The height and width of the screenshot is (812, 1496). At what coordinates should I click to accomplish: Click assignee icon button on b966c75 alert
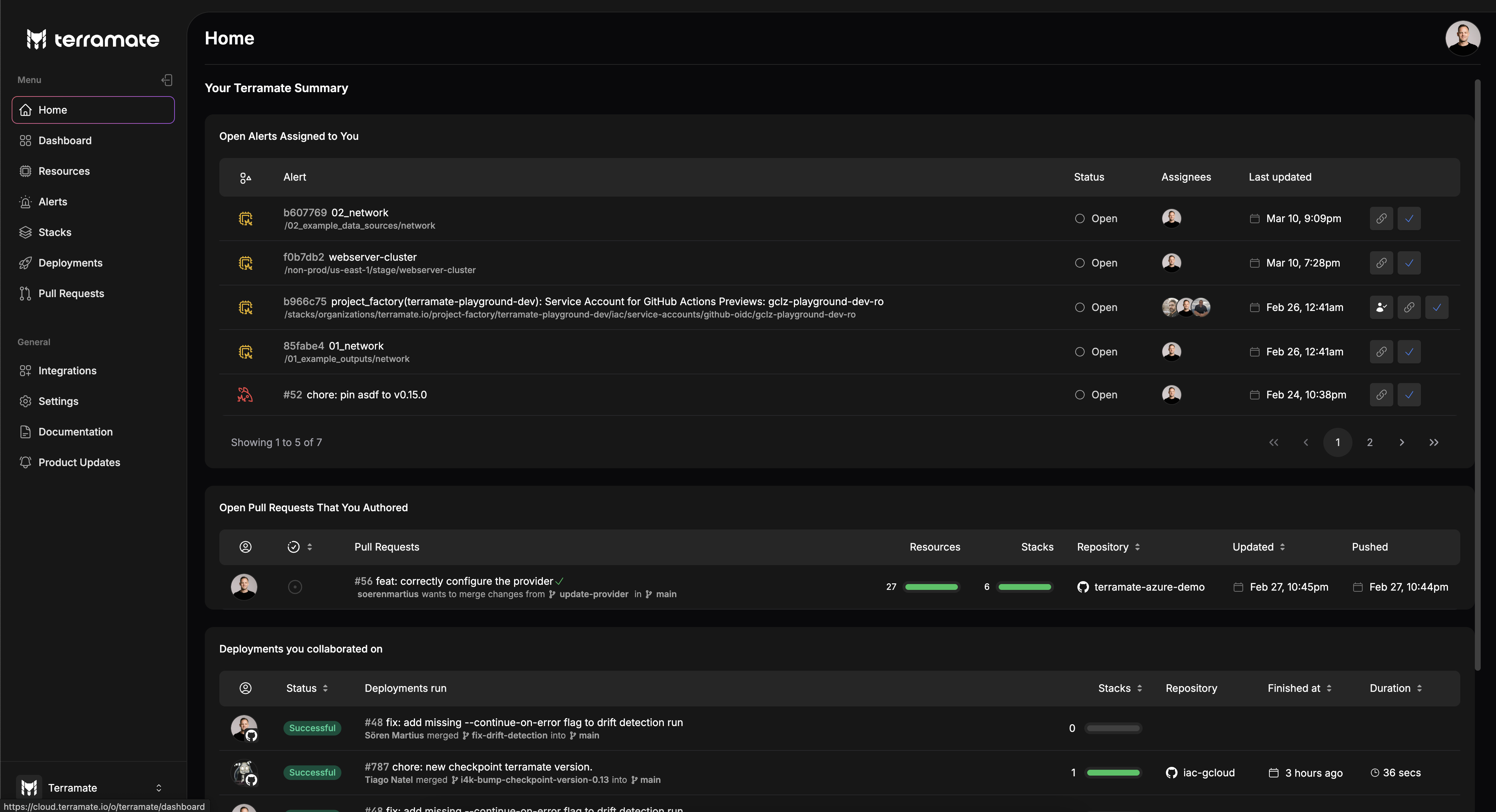(1381, 308)
